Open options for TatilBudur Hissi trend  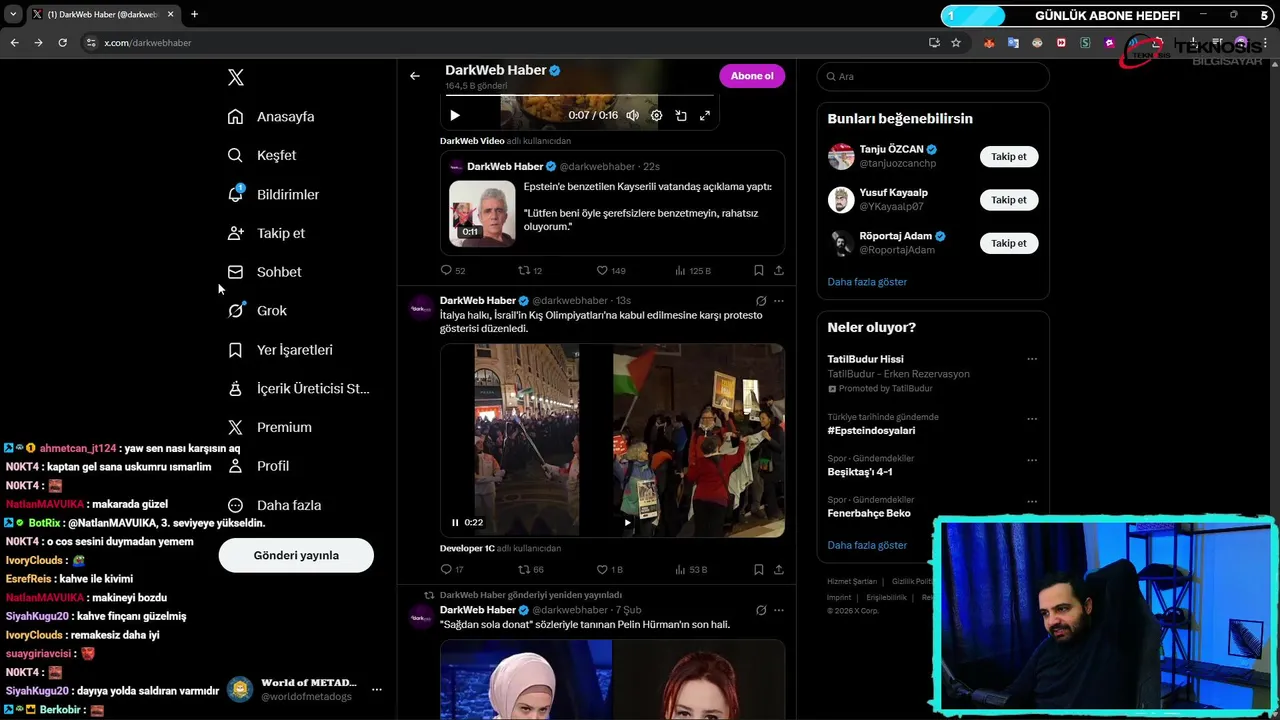(x=1032, y=360)
